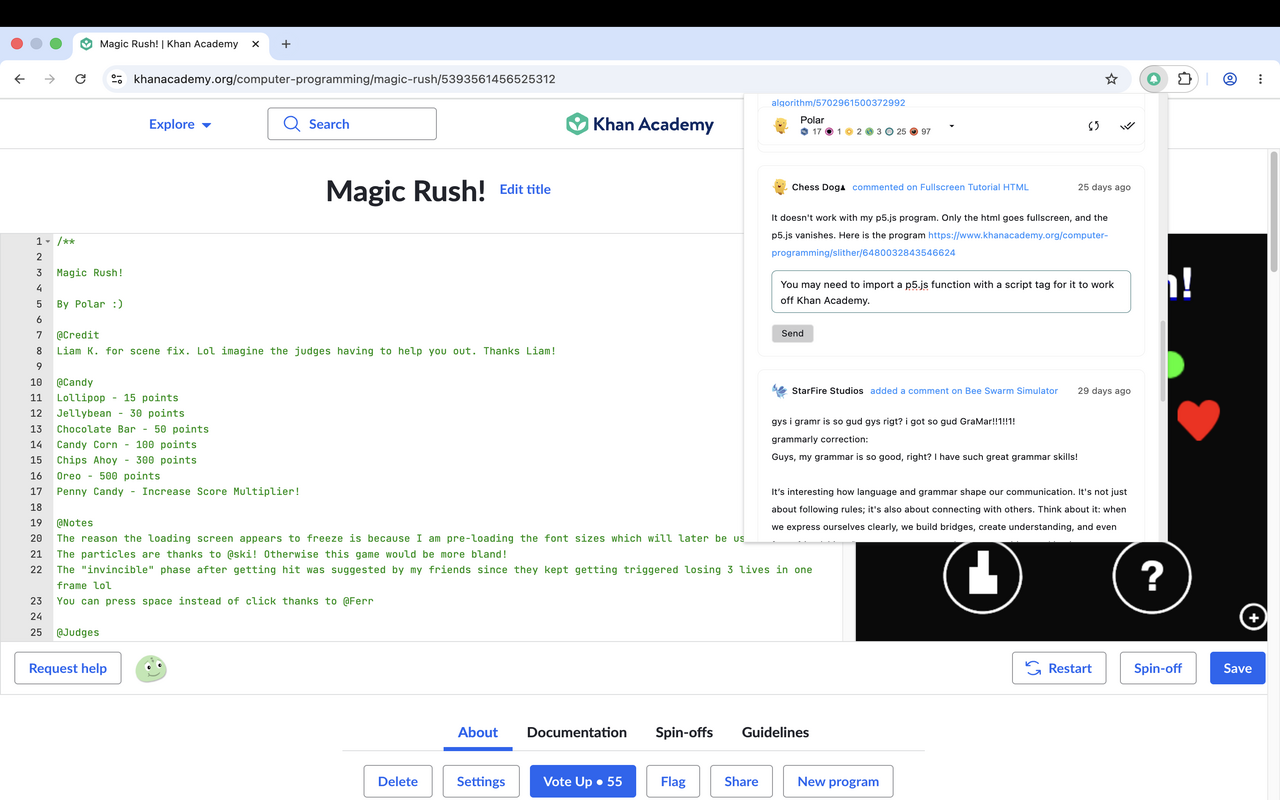Click the browser forward arrow

[50, 79]
